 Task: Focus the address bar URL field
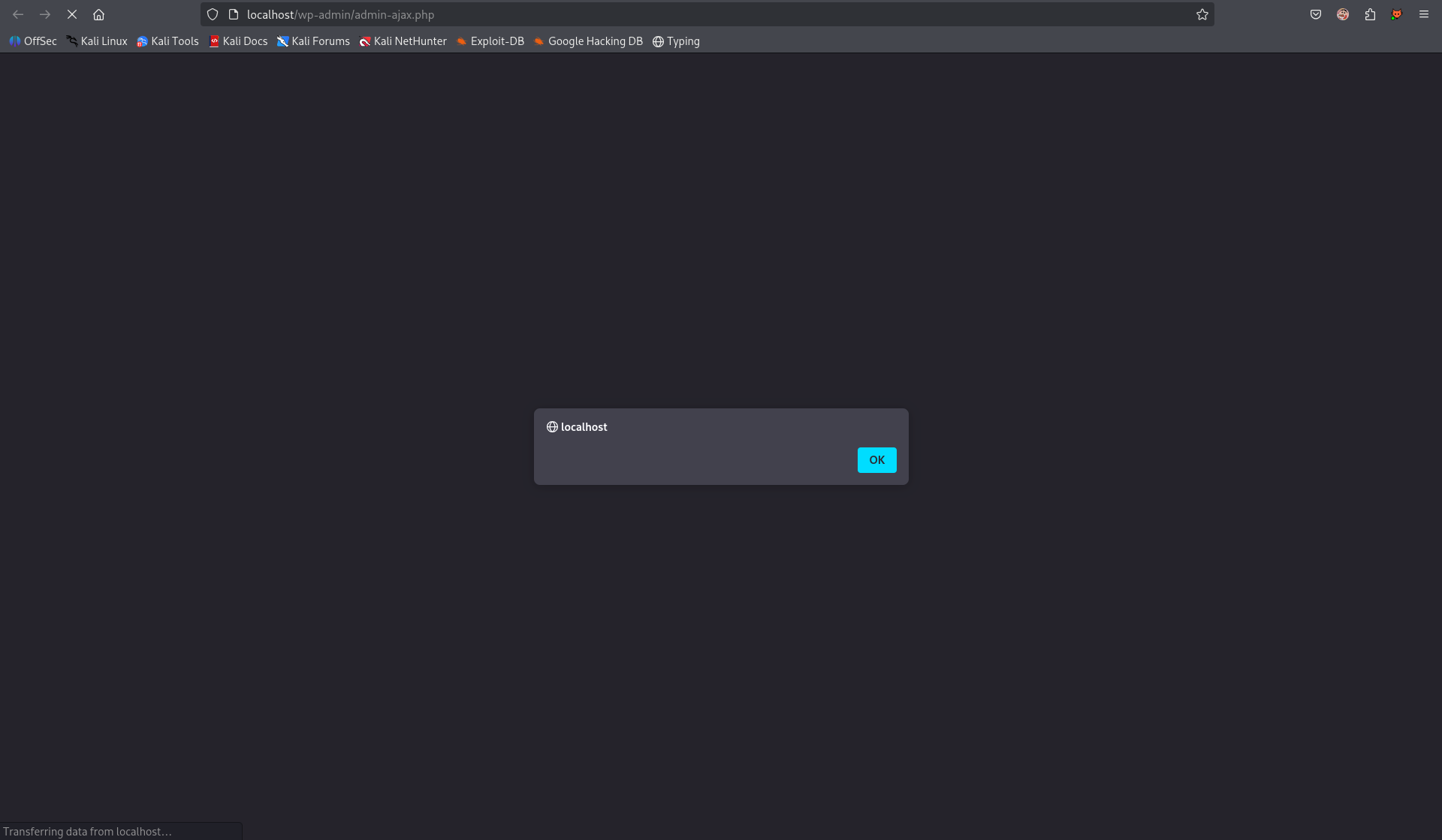click(676, 14)
